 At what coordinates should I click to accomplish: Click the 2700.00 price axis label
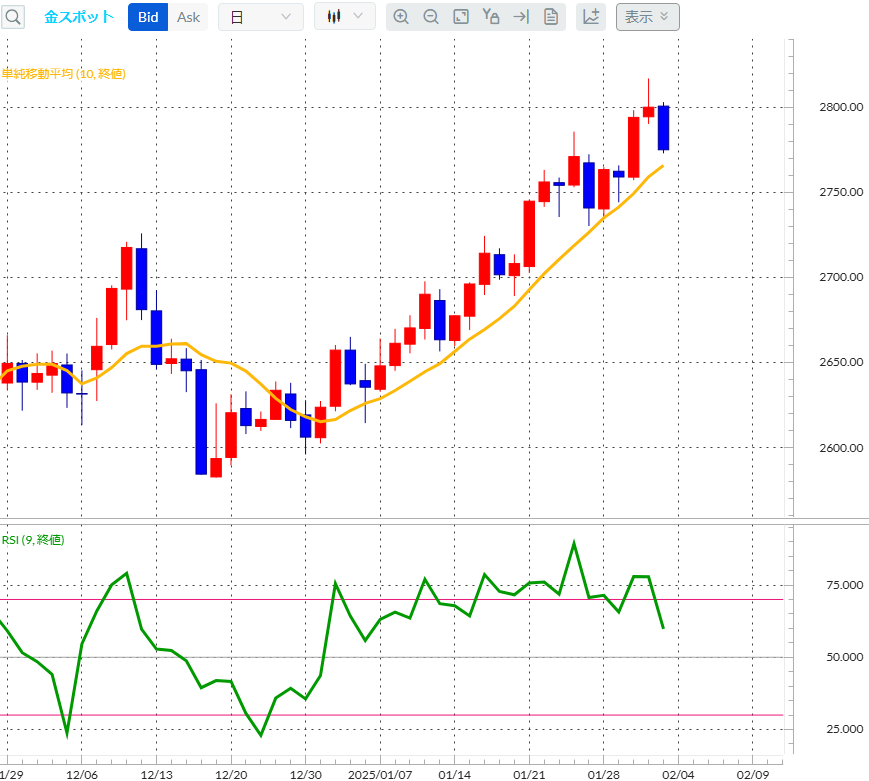[x=841, y=277]
